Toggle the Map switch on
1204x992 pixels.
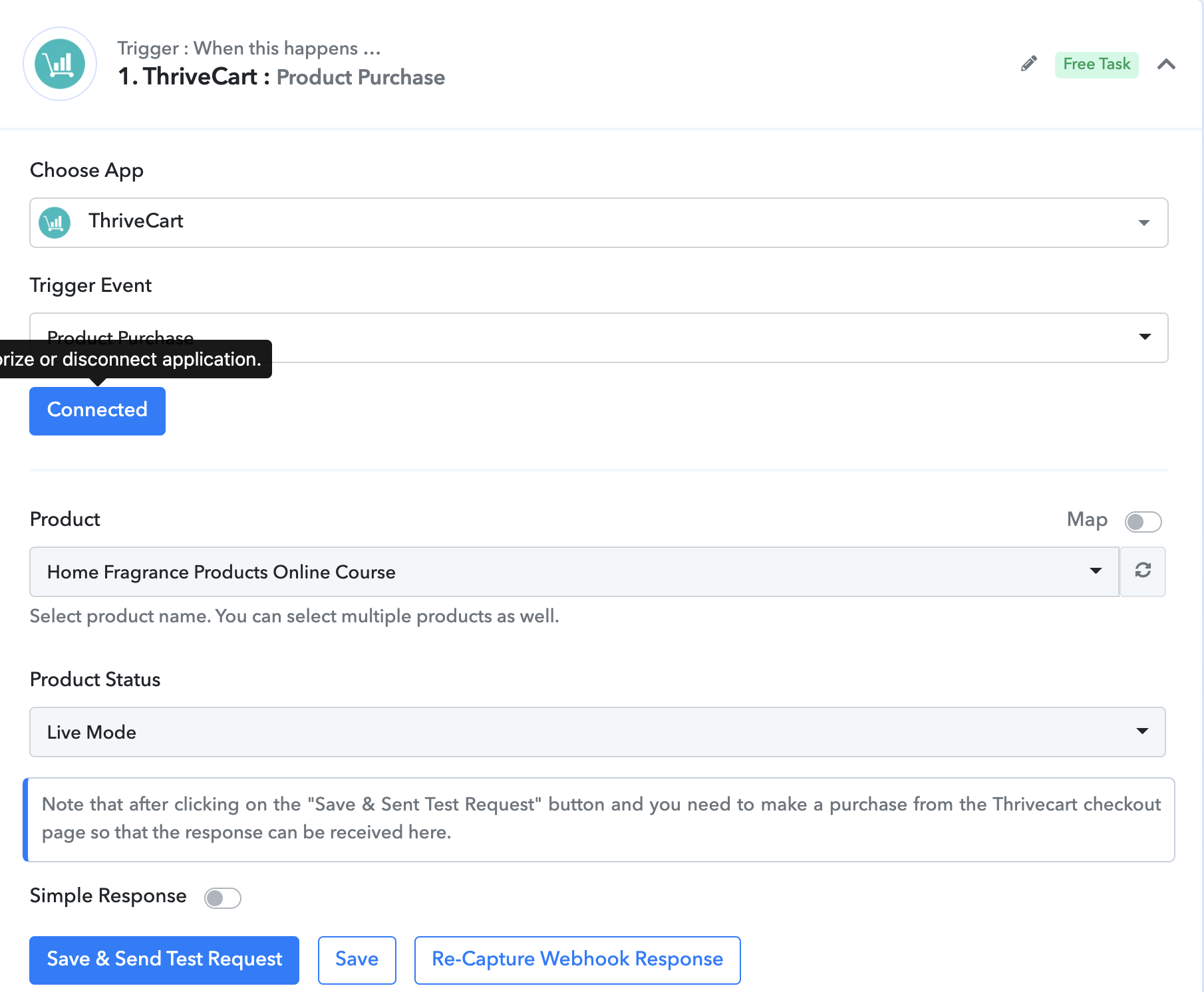coord(1143,522)
